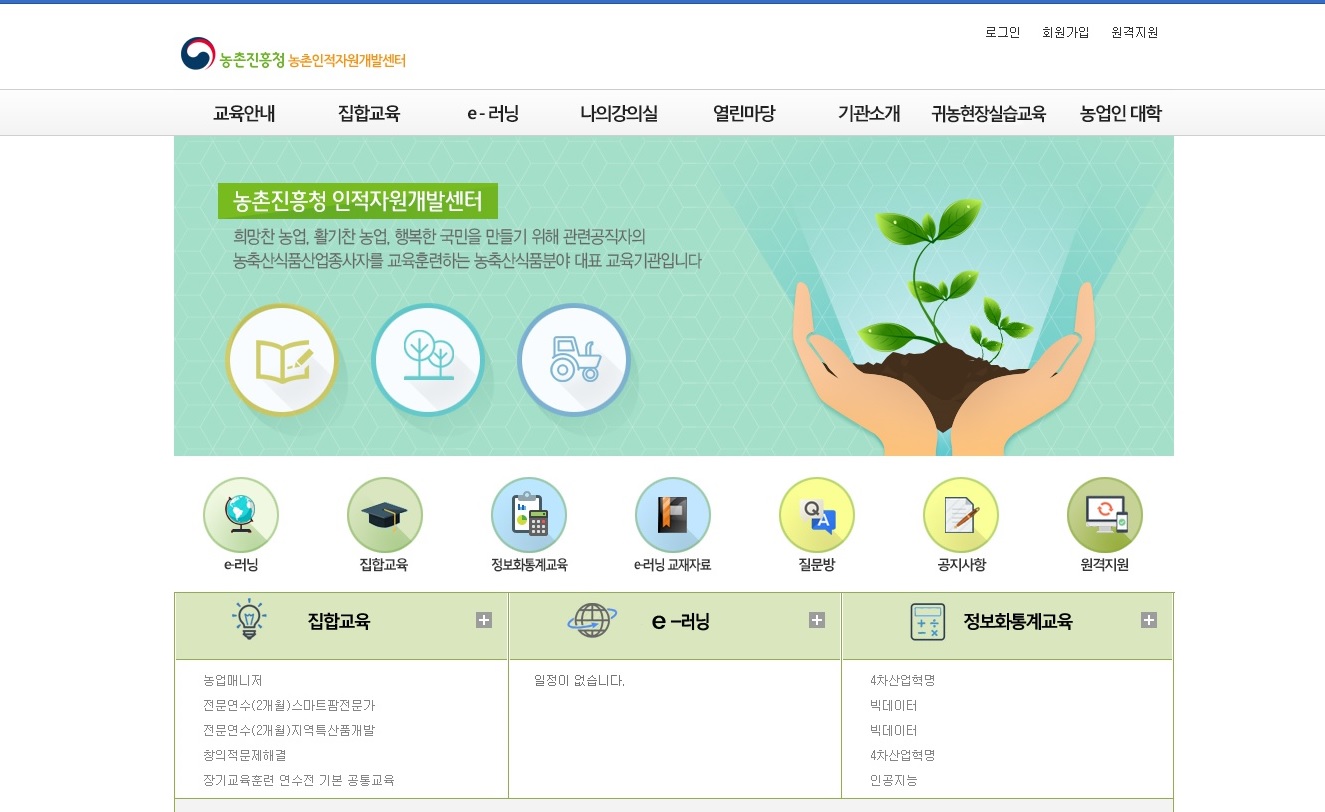Open the 열린마당 menu

click(744, 113)
